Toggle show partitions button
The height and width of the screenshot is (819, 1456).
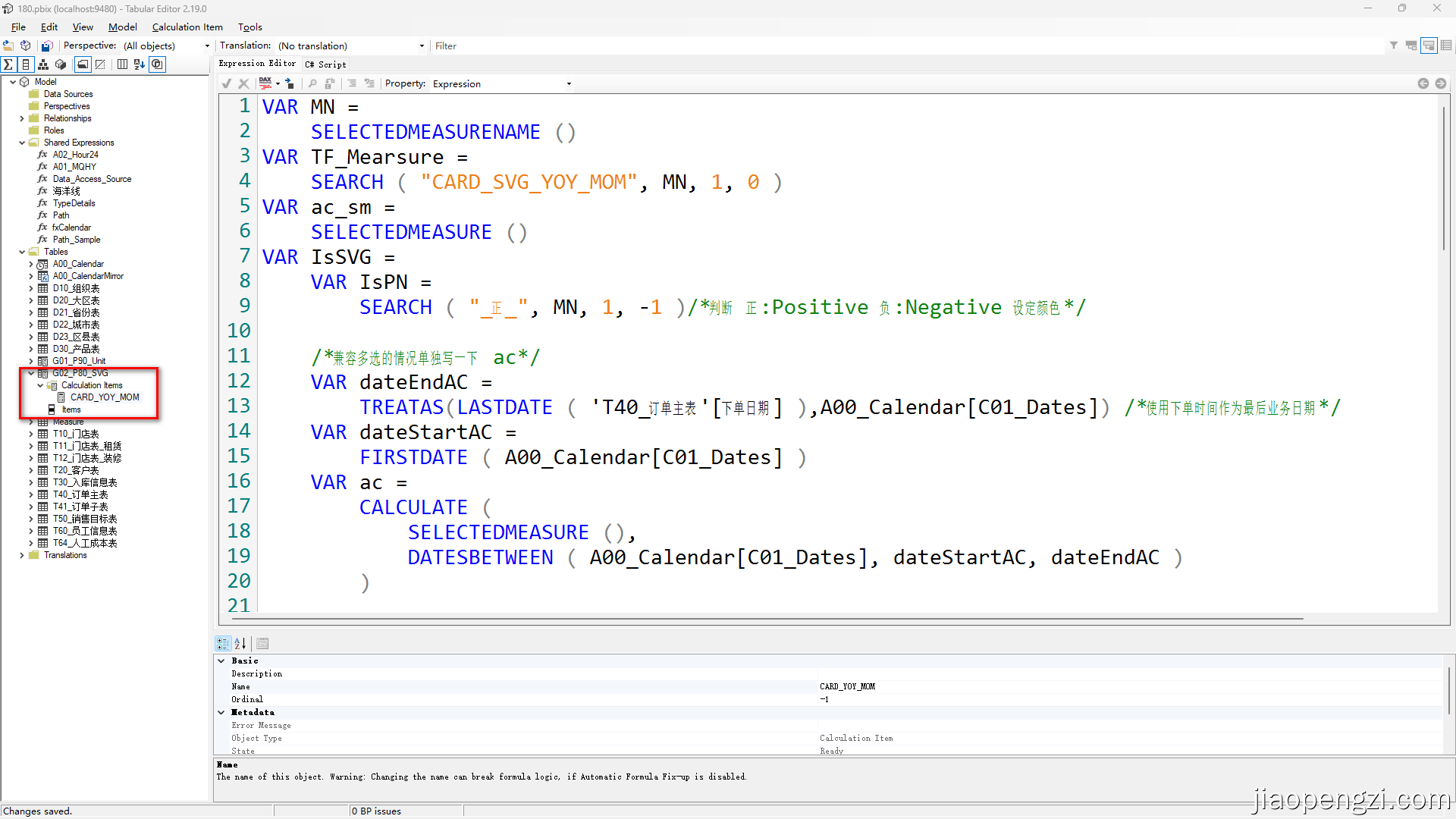(61, 64)
